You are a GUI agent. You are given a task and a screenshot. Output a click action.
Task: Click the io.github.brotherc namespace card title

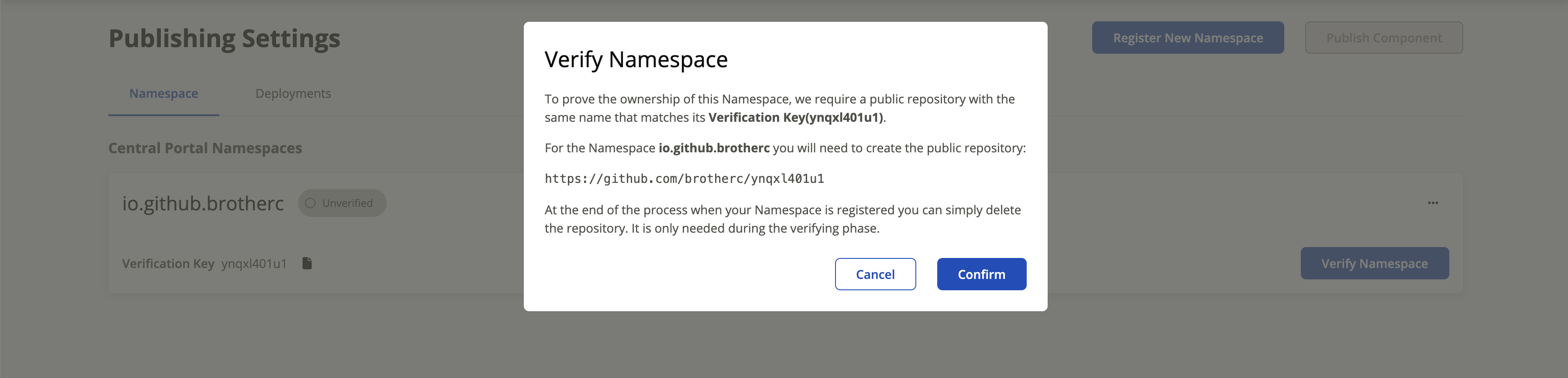click(x=203, y=203)
